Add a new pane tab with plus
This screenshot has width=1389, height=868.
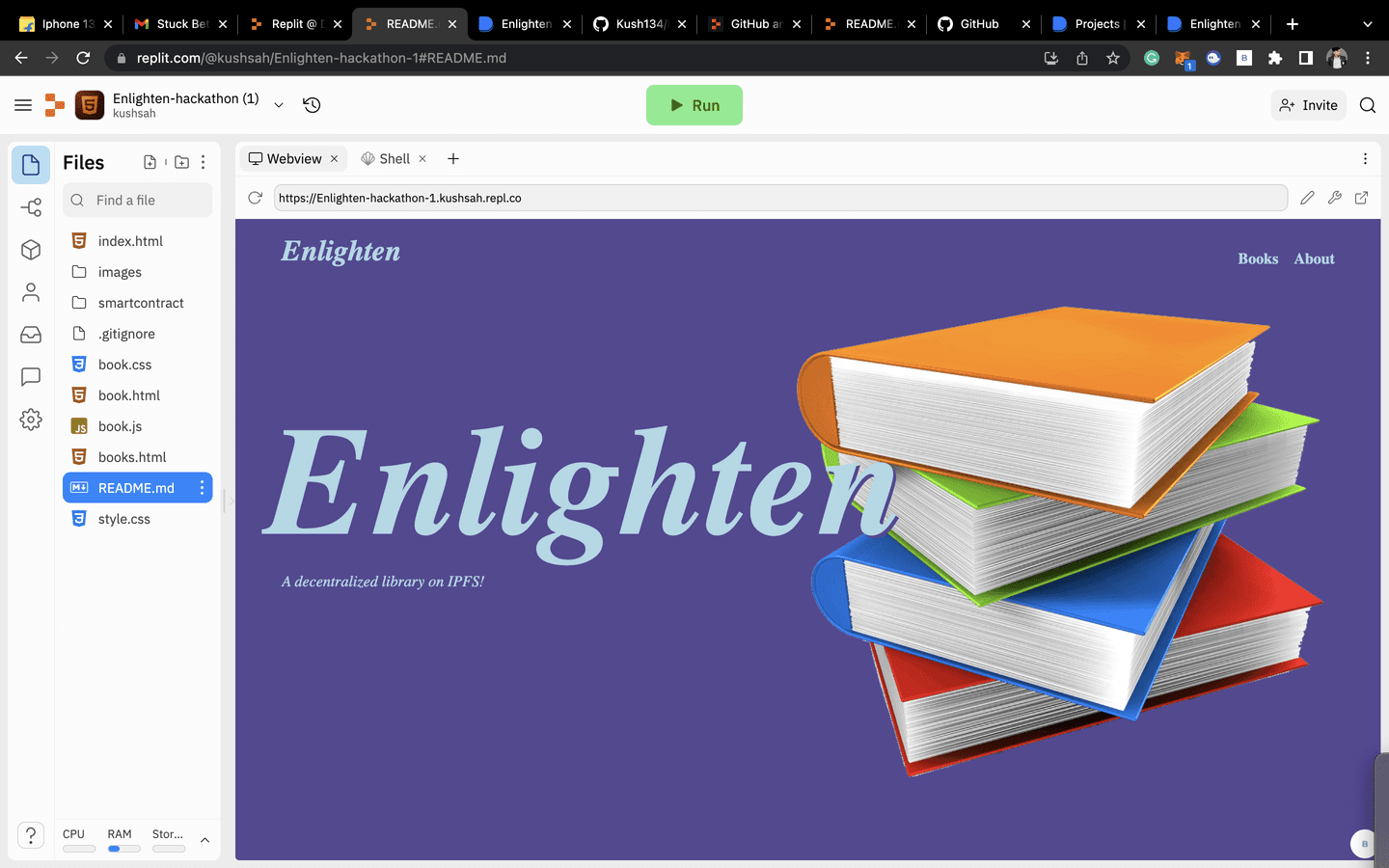coord(453,159)
